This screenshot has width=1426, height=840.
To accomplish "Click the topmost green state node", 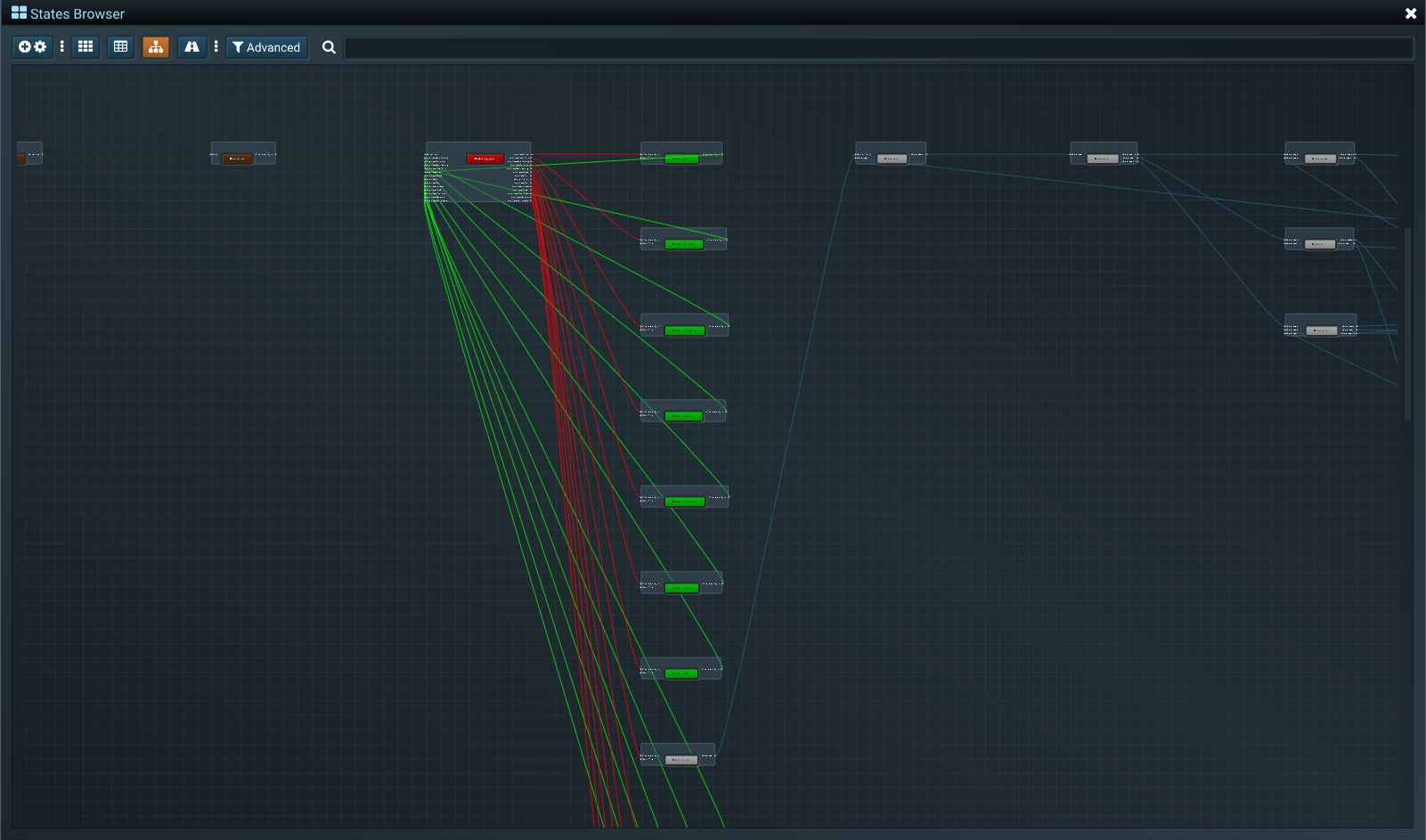I will click(681, 159).
